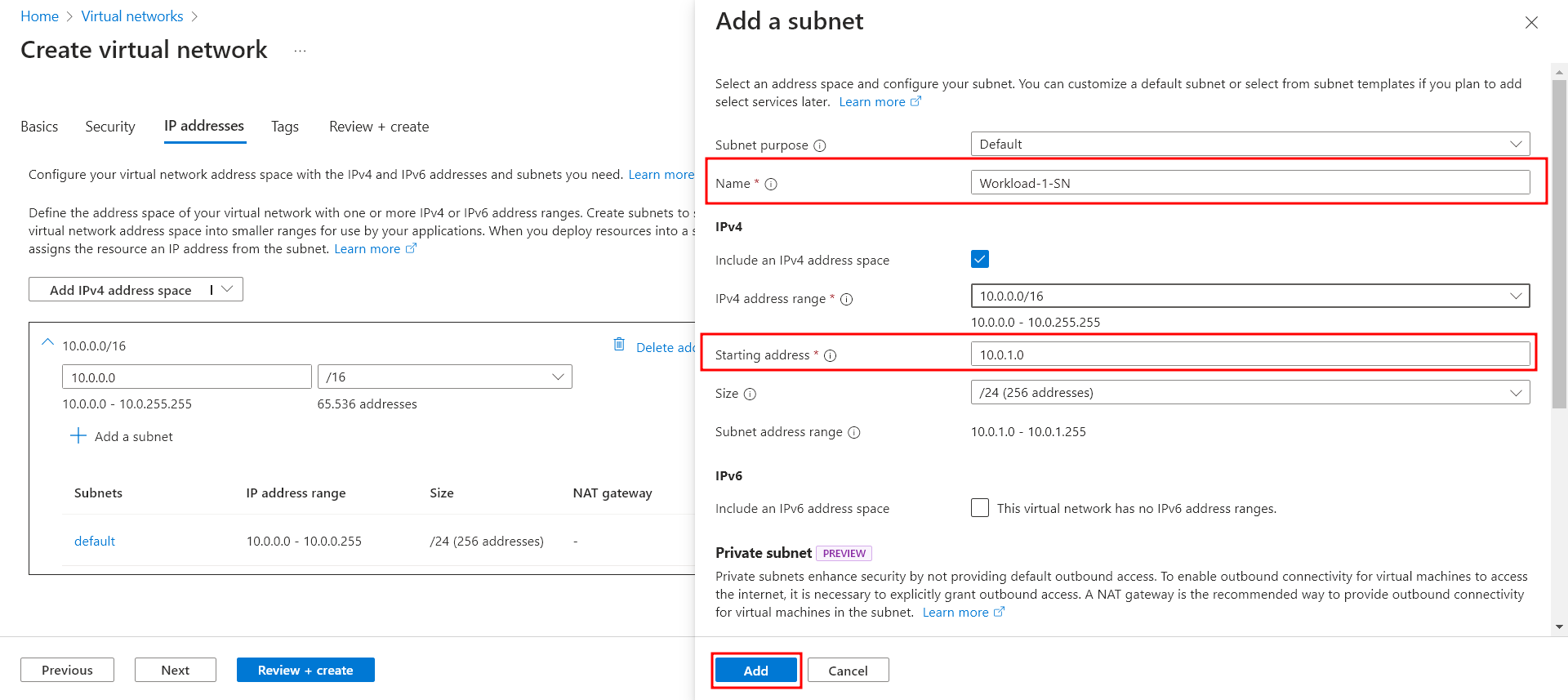Open the /16 prefix dropdown for address space
This screenshot has height=700, width=1568.
[444, 377]
